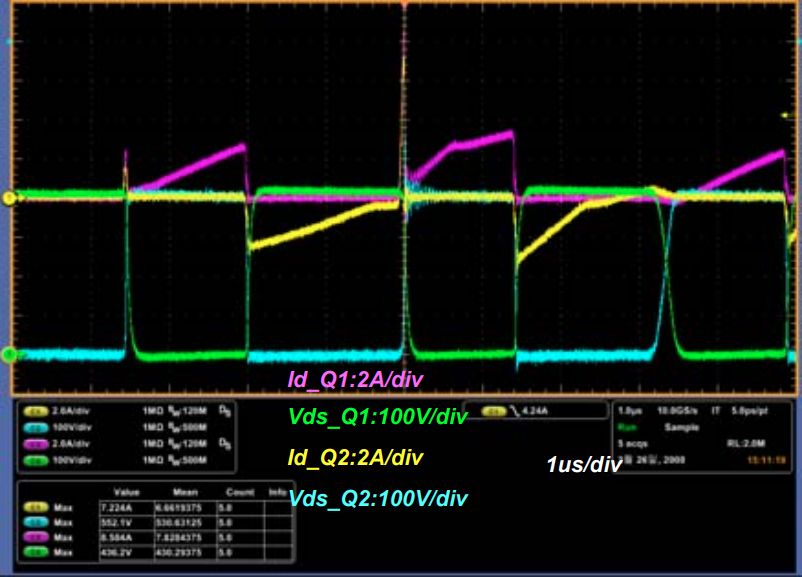Adjust the trigger level at 4.24A readout
This screenshot has height=577, width=802.
click(537, 410)
